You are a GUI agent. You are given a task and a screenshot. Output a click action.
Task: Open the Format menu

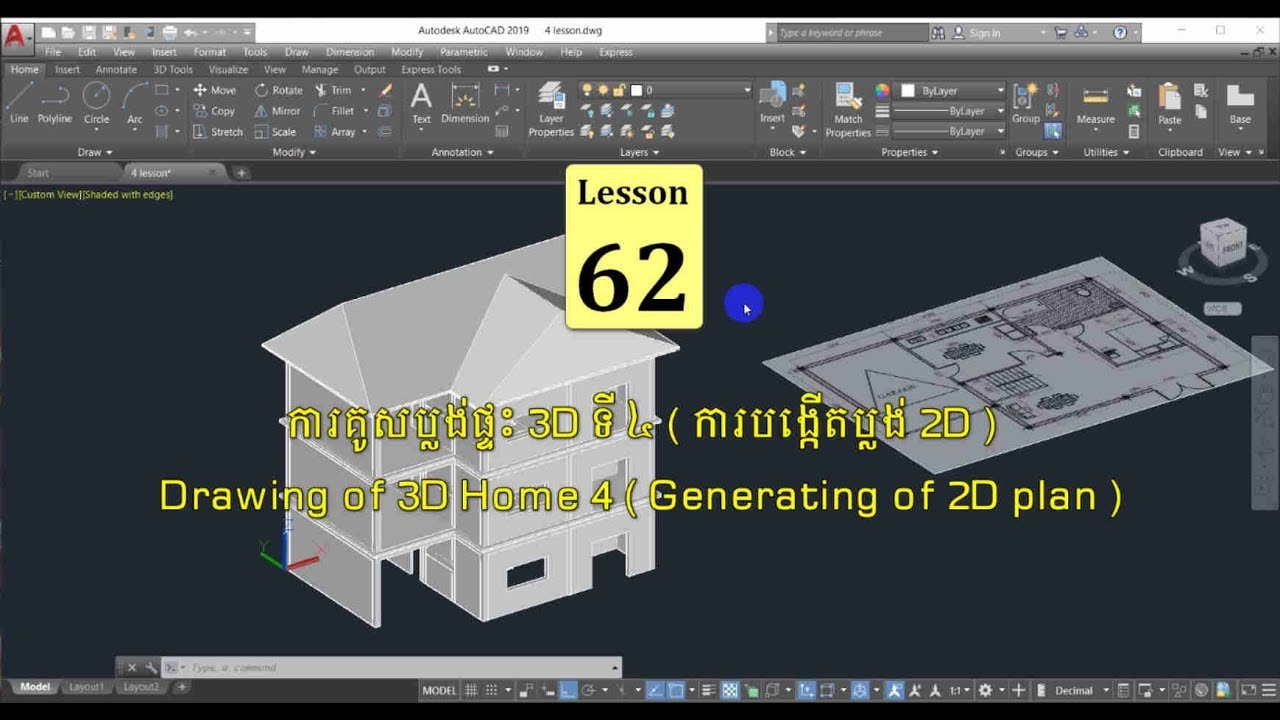(210, 52)
